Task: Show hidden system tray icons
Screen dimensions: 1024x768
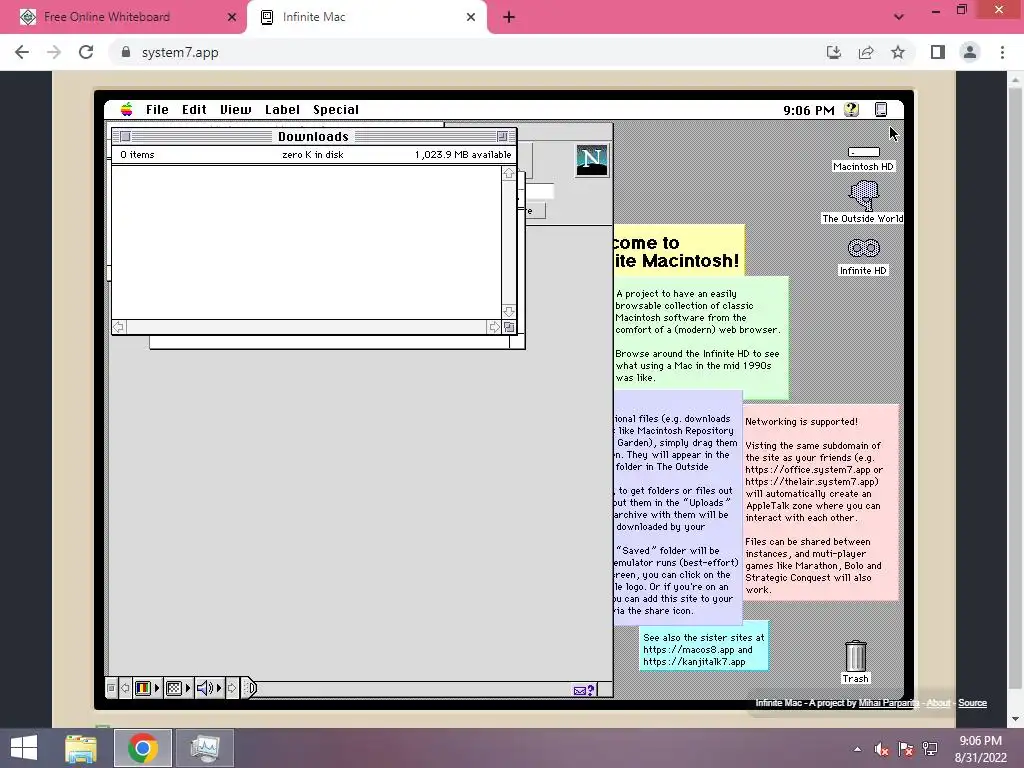Action: [857, 749]
